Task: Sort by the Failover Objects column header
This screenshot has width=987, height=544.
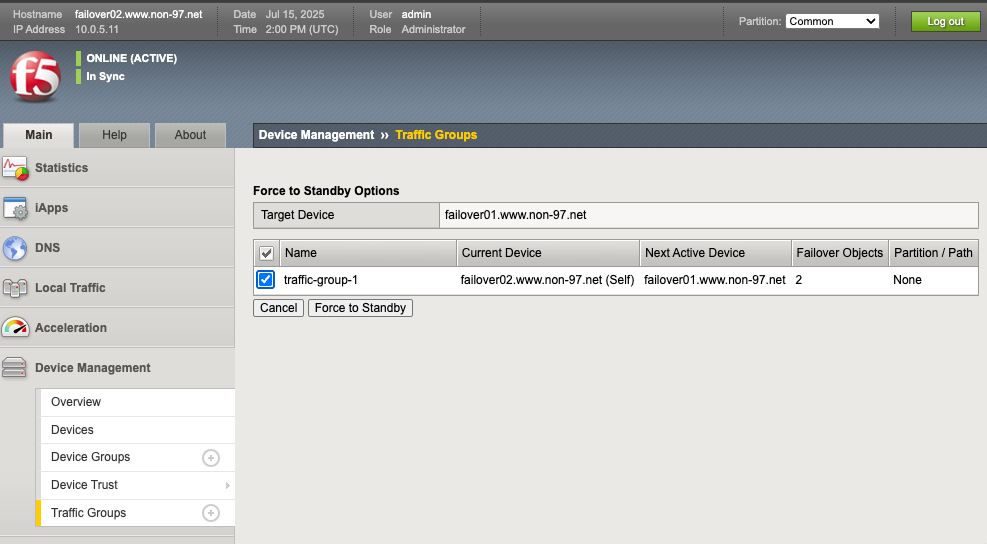Action: 840,253
